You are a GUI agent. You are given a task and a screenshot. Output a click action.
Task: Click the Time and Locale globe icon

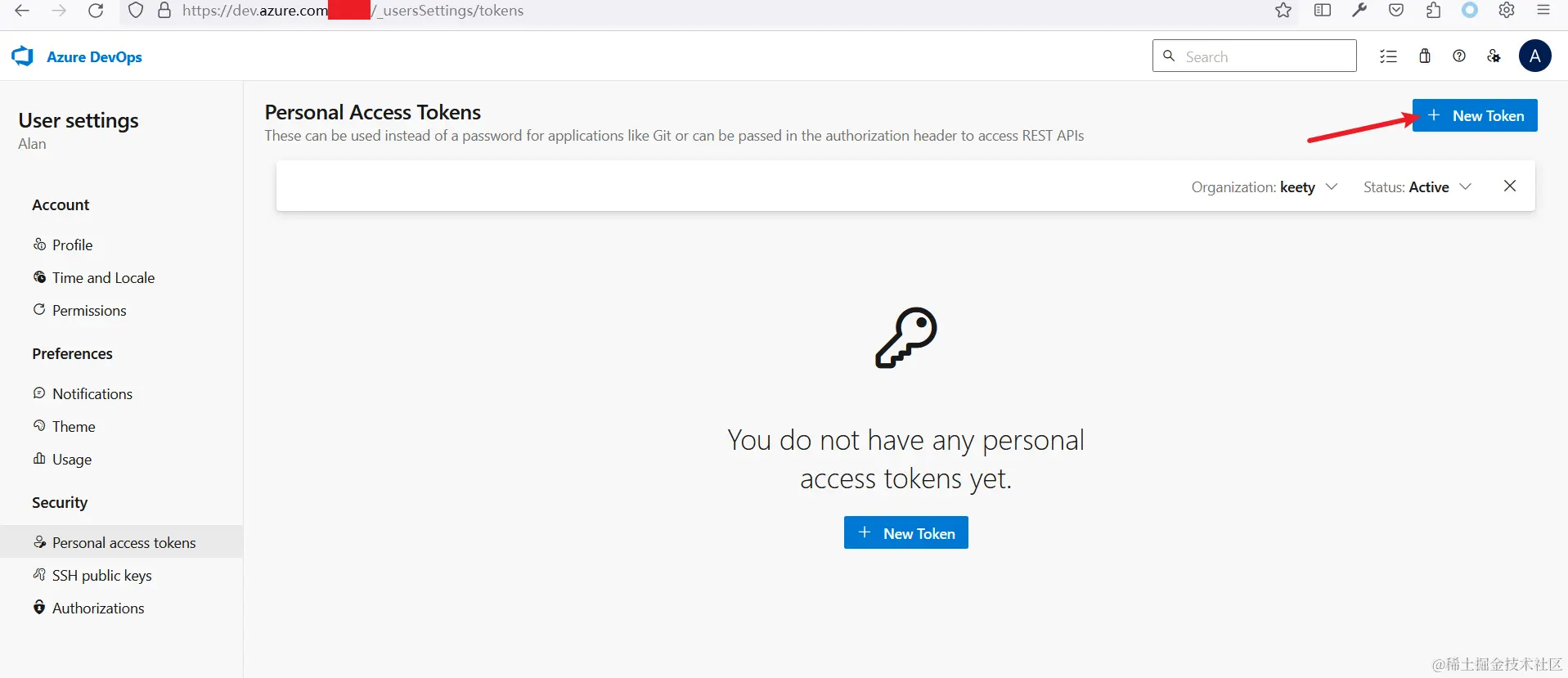[x=39, y=277]
